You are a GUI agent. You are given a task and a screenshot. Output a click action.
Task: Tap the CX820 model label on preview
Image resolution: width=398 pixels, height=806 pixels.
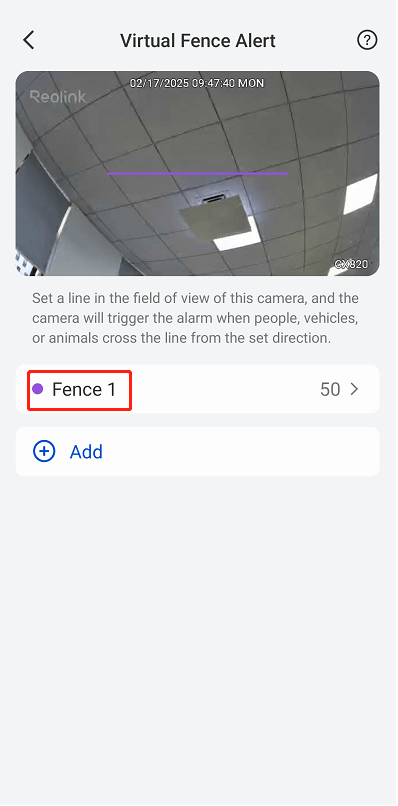click(351, 264)
